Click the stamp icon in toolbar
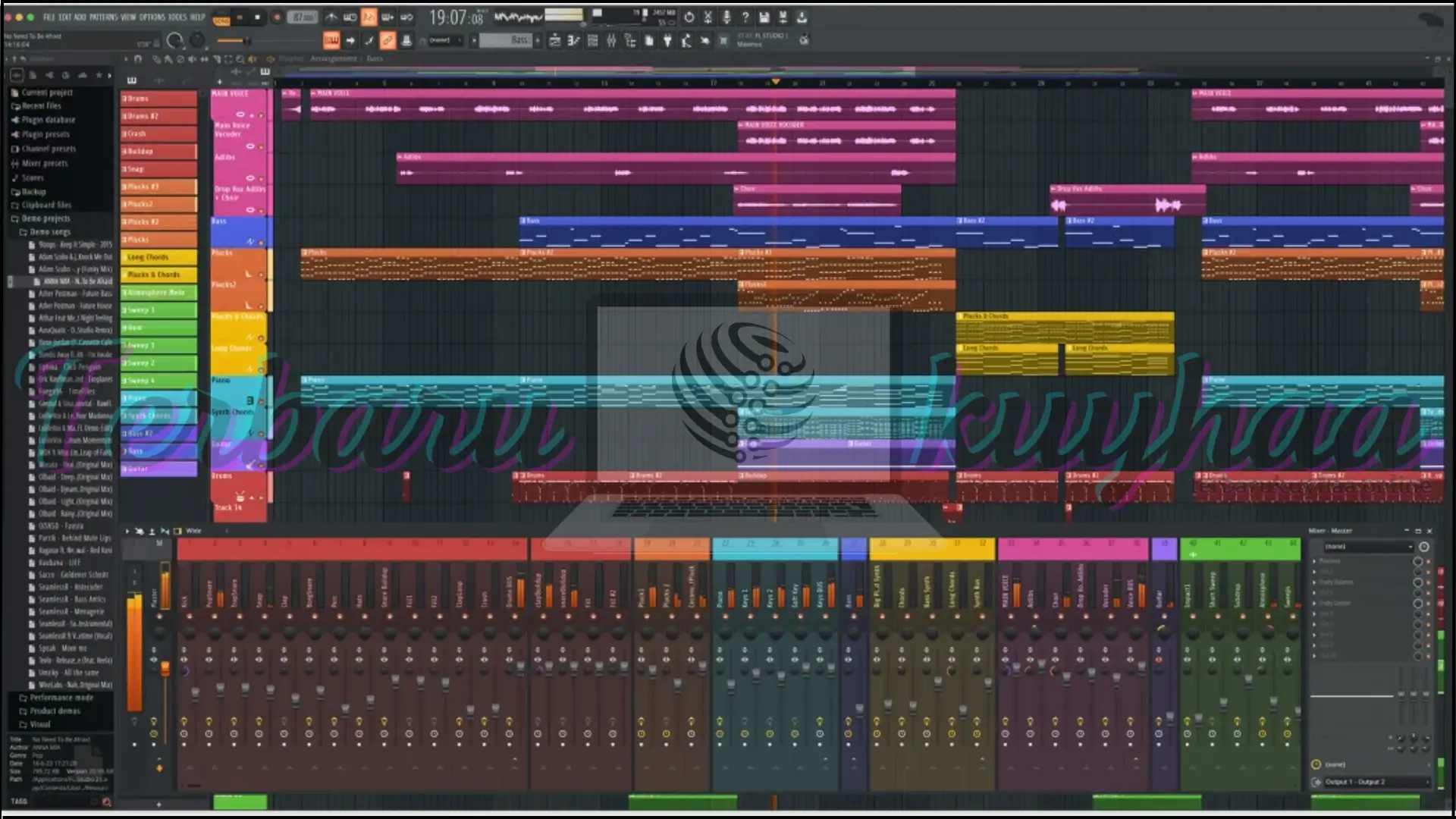The image size is (1456, 819). tap(406, 40)
